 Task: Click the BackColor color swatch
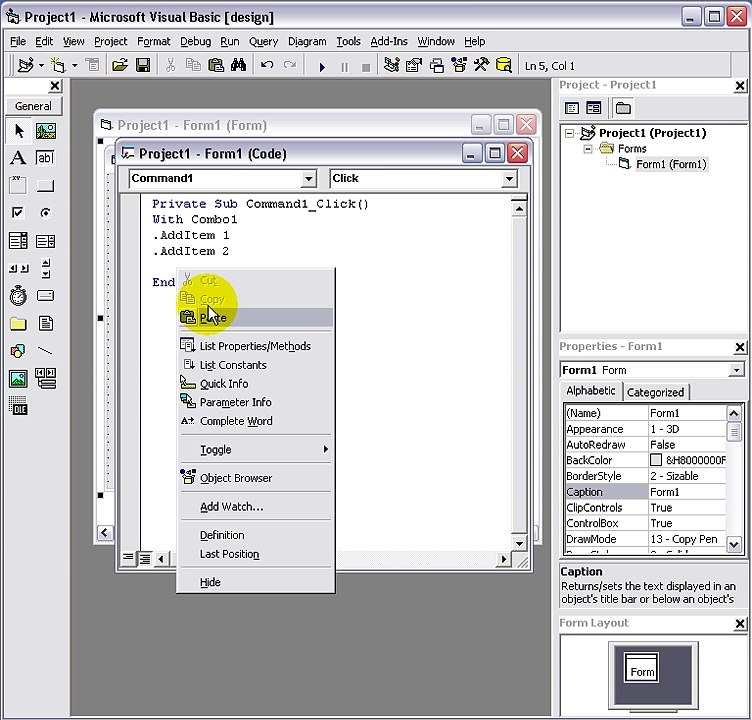pos(656,460)
